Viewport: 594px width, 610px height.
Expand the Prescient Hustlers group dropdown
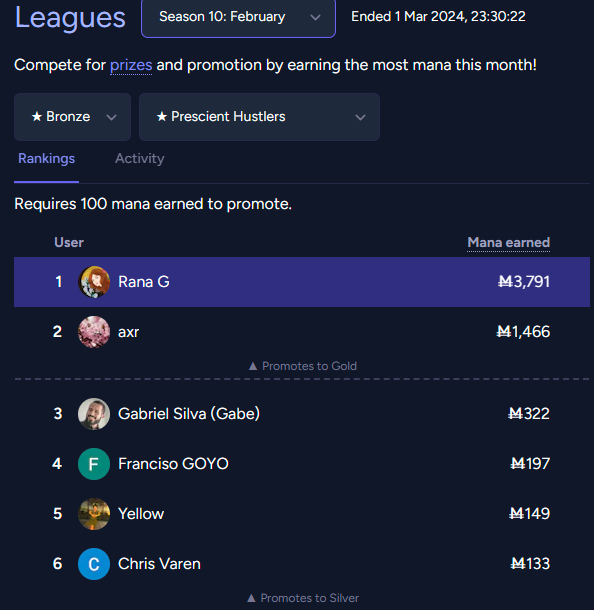259,117
